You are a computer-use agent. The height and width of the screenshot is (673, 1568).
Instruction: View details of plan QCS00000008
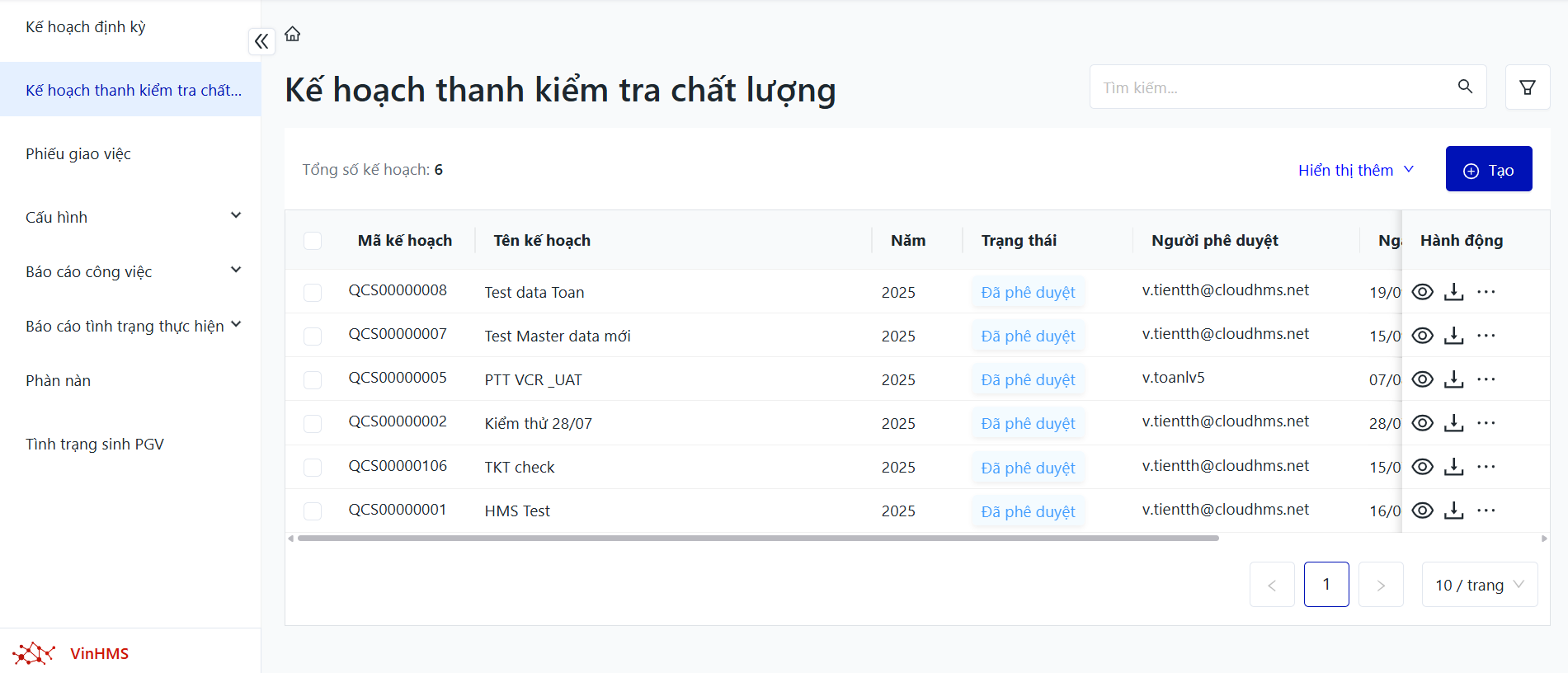(1422, 292)
